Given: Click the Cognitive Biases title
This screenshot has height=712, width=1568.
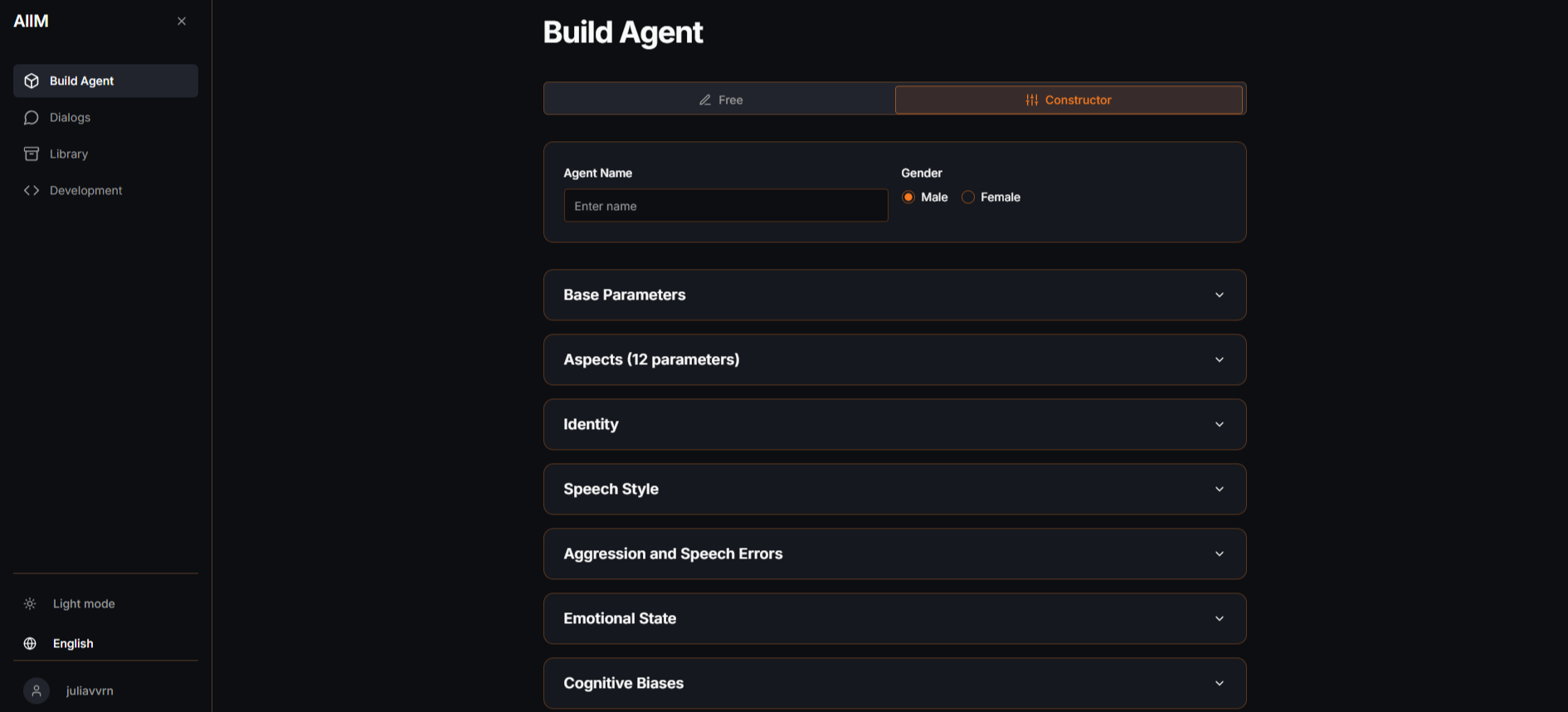Looking at the screenshot, I should coord(624,683).
